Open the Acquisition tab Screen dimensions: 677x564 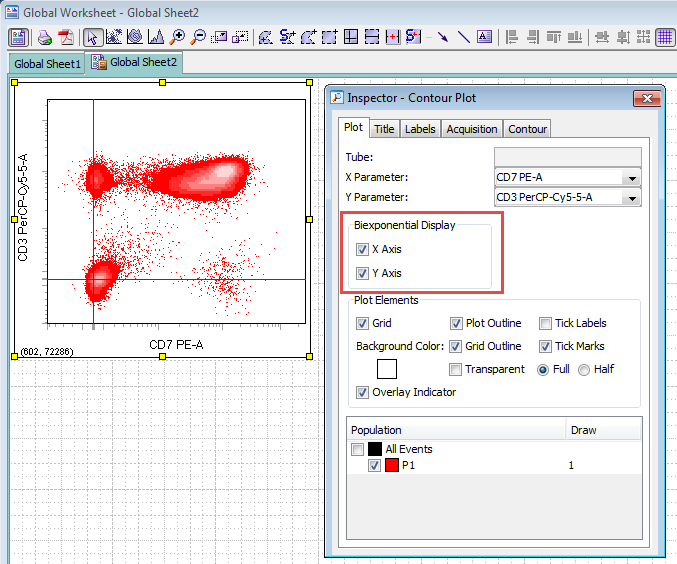click(x=471, y=129)
